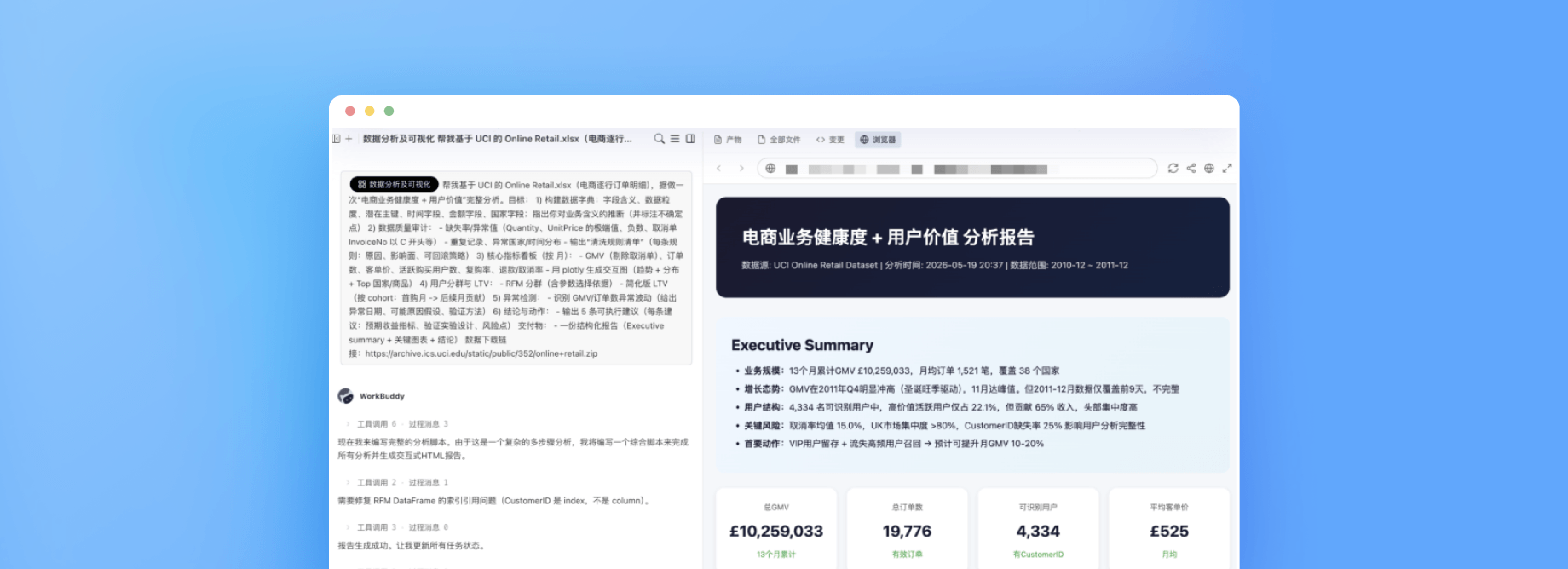1568x569 pixels.
Task: Go forward in the embedded browser
Action: (x=741, y=169)
